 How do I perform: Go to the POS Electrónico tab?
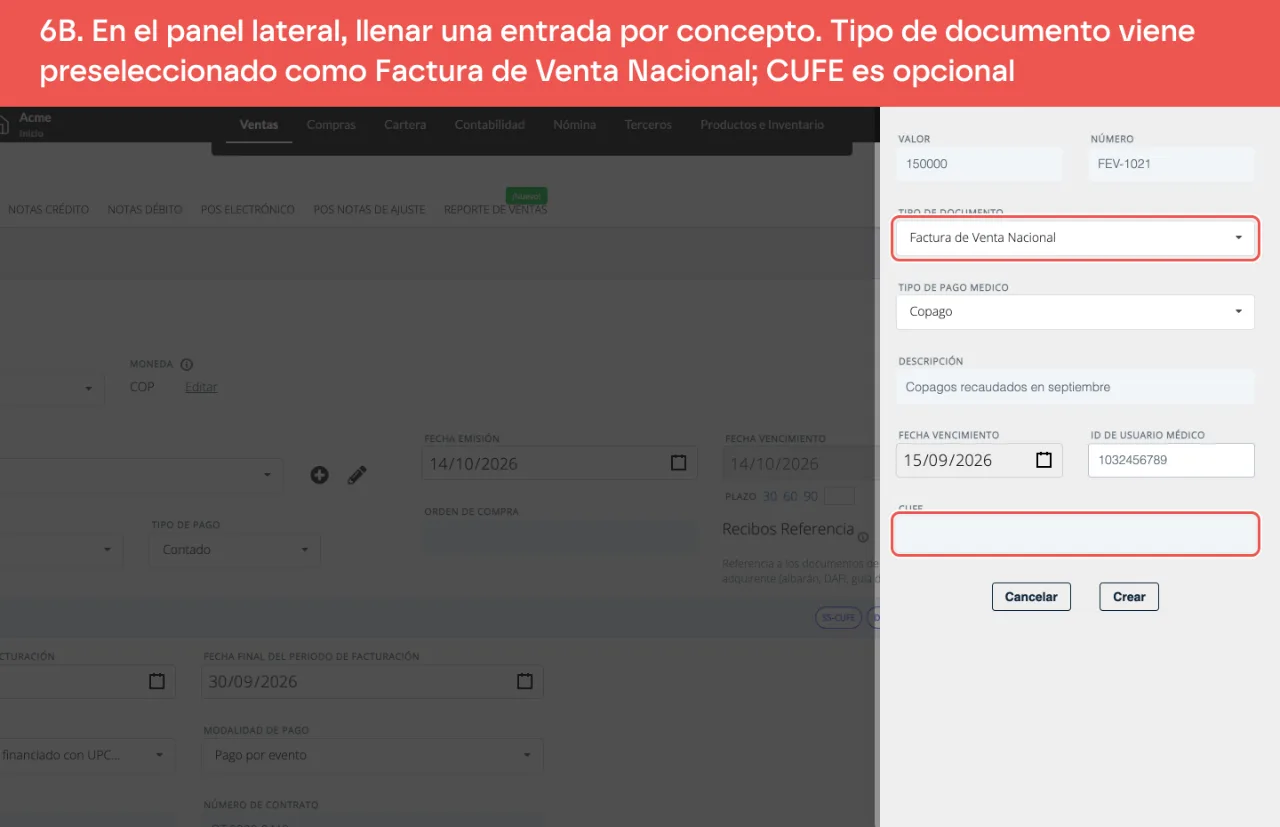coord(248,210)
